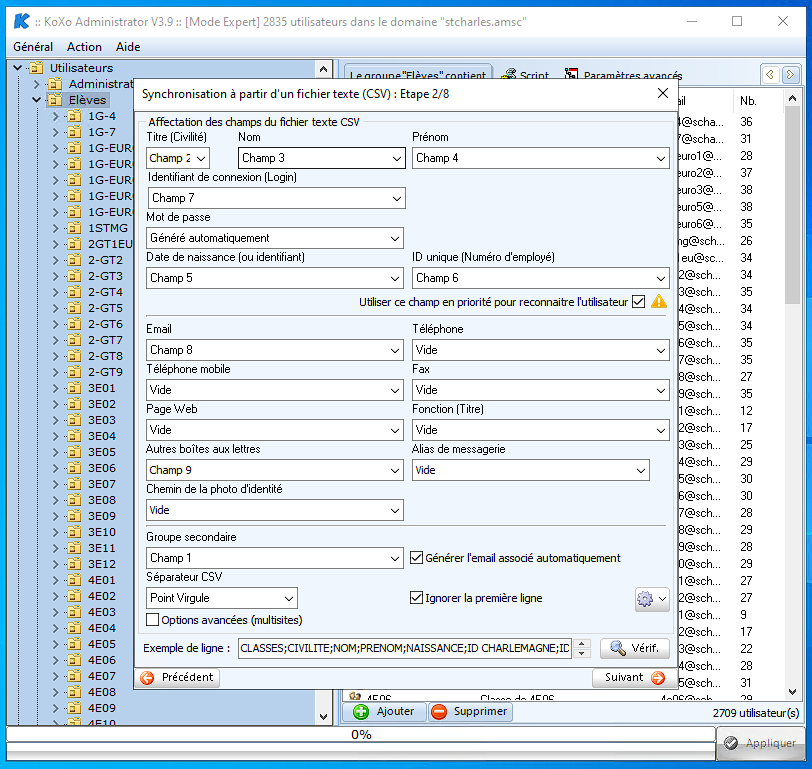Screen dimensions: 812x769
Task: Click the example line down spinner arrow
Action: [x=582, y=654]
